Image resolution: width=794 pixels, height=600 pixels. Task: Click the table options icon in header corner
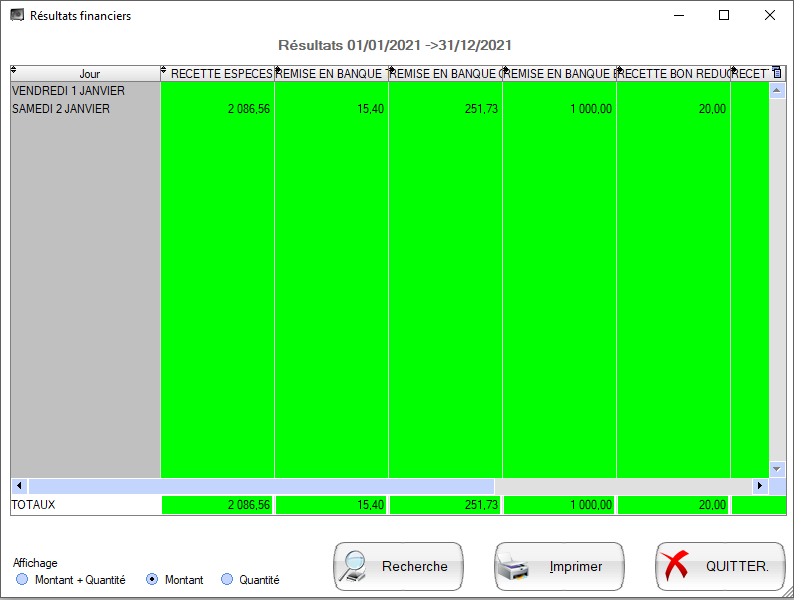tap(777, 73)
